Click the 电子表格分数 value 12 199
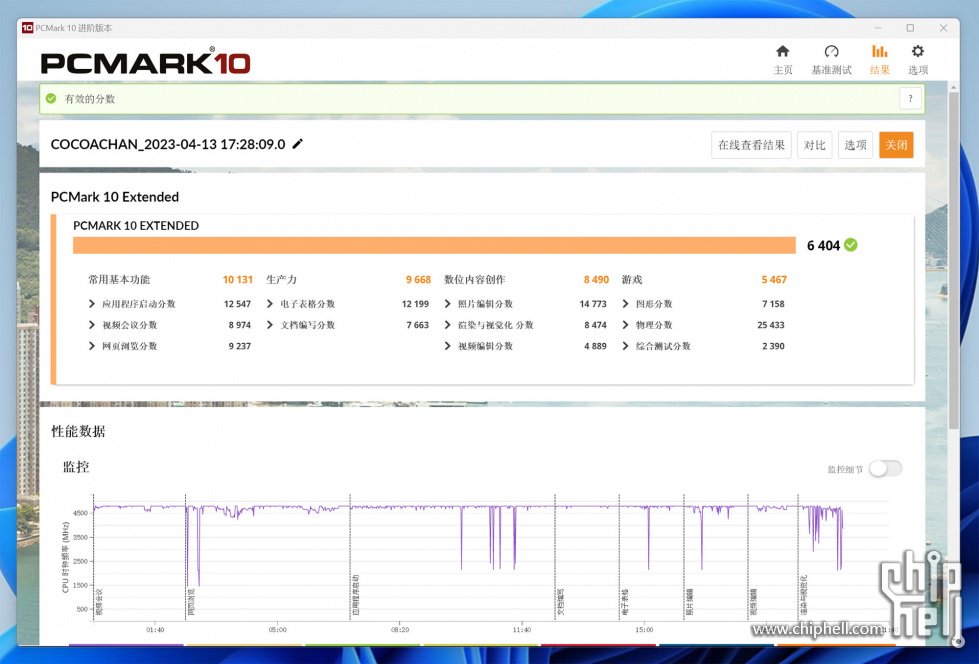Image resolution: width=979 pixels, height=664 pixels. pos(415,304)
